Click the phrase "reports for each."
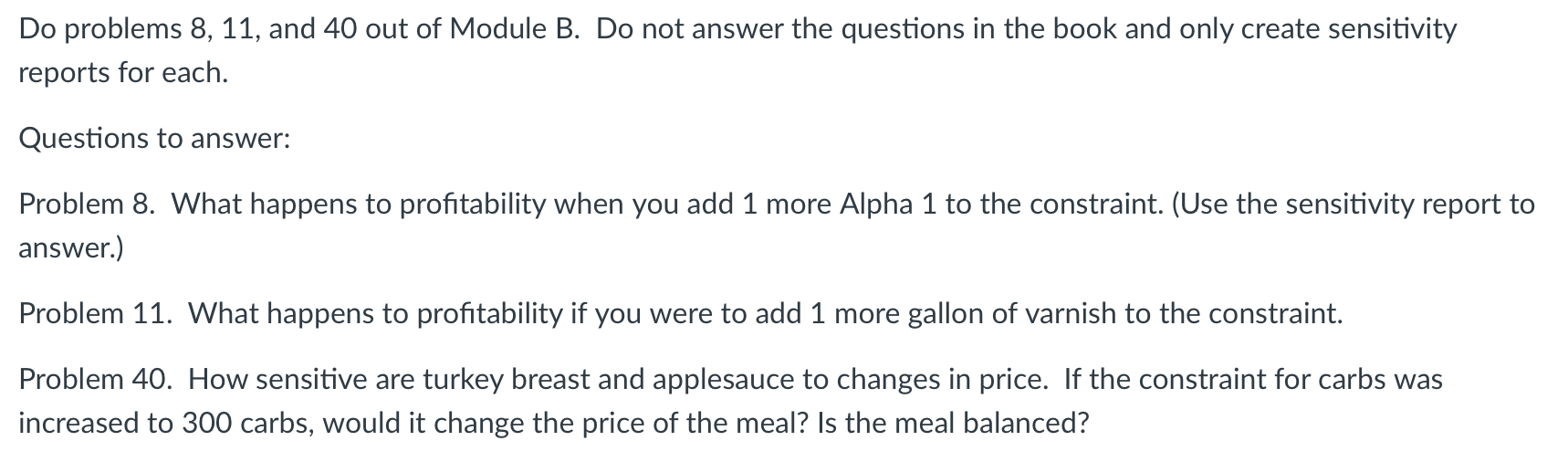The image size is (1568, 462). pos(123,73)
